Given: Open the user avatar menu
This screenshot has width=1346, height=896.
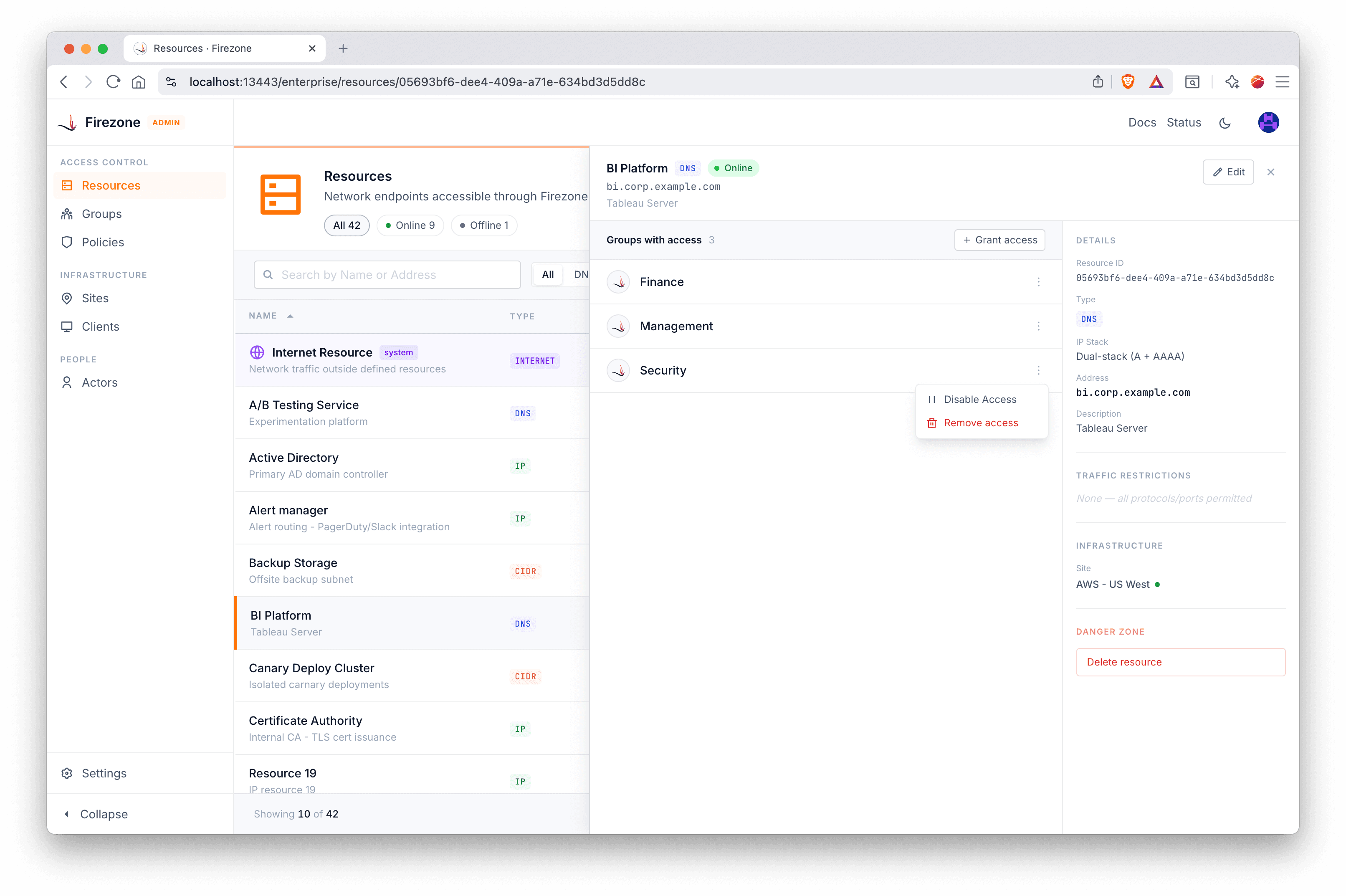Looking at the screenshot, I should pyautogui.click(x=1268, y=122).
